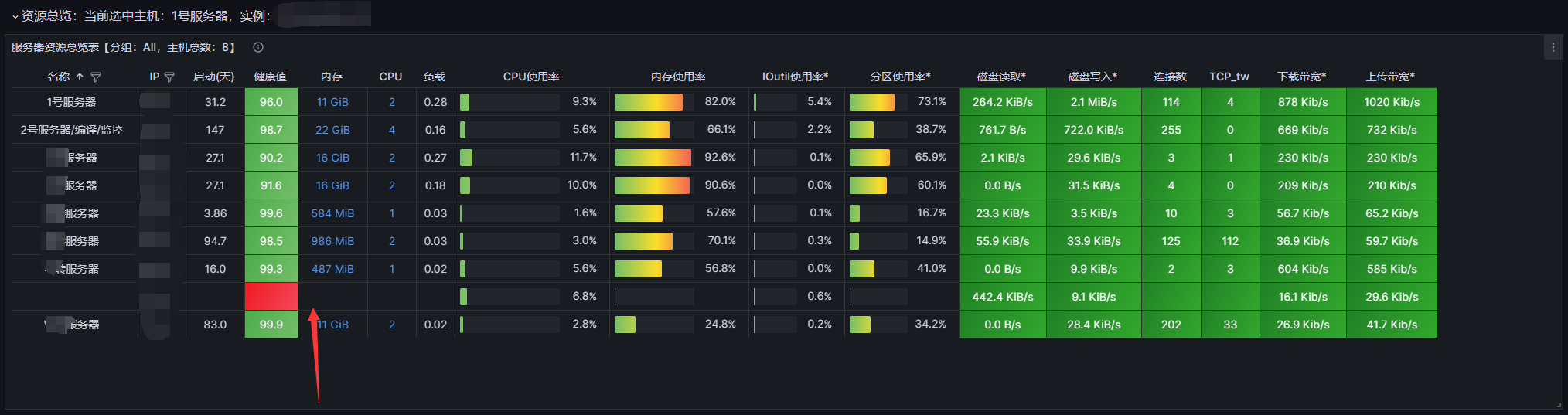Click the panel title 服务器资源总览表
Screen dimensions: 1568x415
pos(55,47)
